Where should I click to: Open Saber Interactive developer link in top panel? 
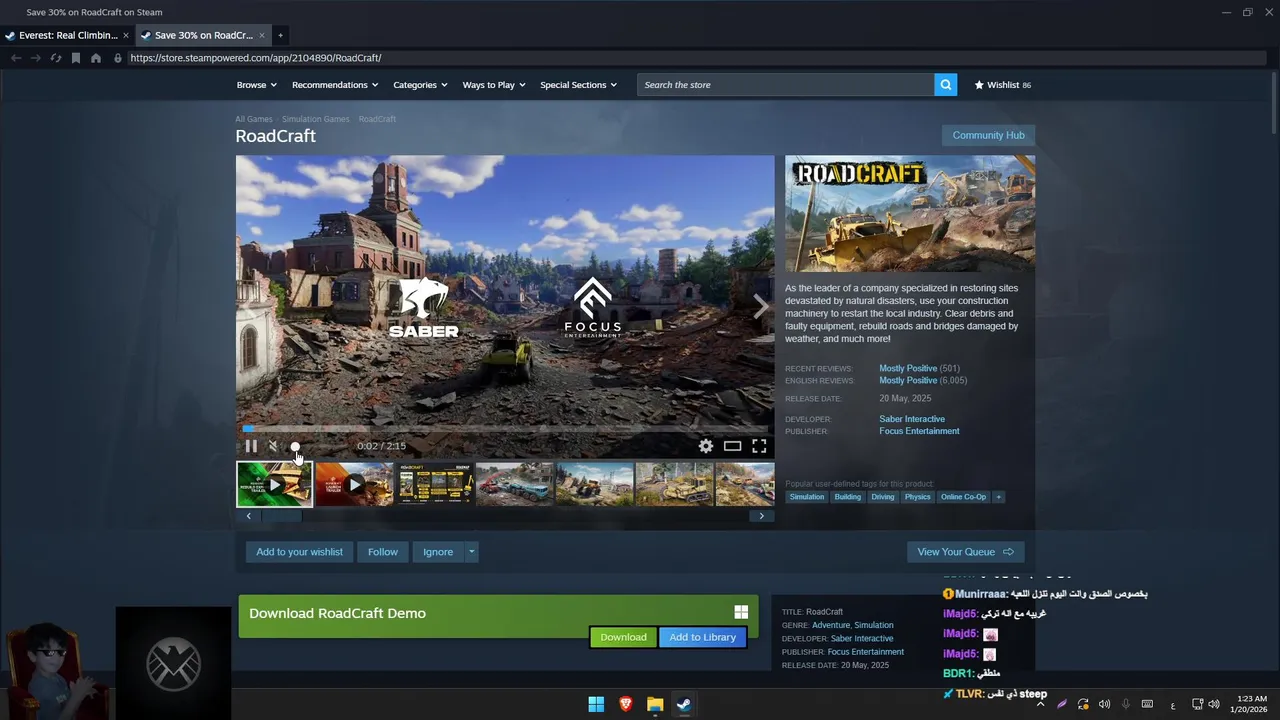coord(912,419)
